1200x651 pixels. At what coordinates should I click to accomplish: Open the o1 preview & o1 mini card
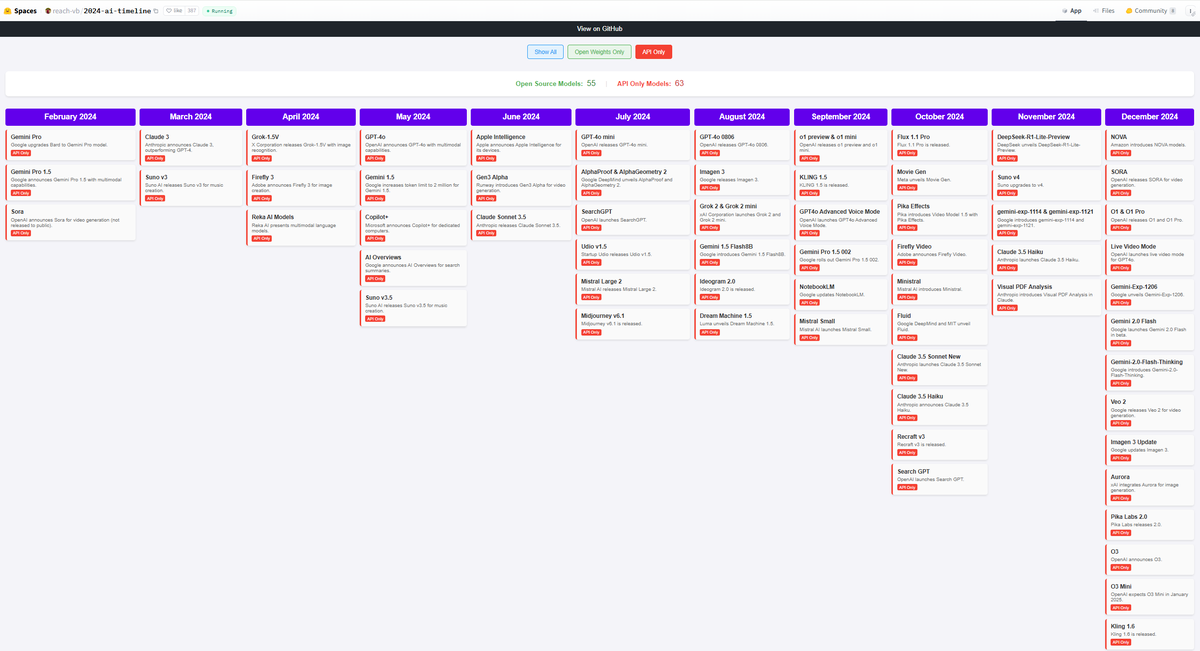[x=841, y=147]
